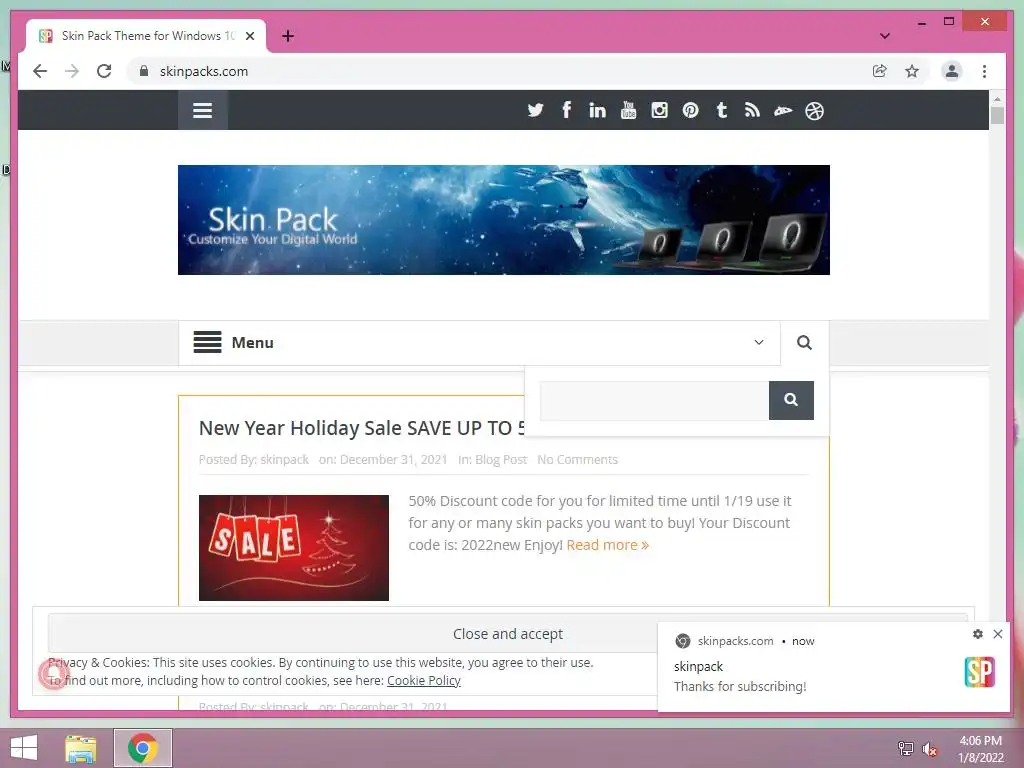The width and height of the screenshot is (1024, 768).
Task: Go back with browser back arrow
Action: 40,71
